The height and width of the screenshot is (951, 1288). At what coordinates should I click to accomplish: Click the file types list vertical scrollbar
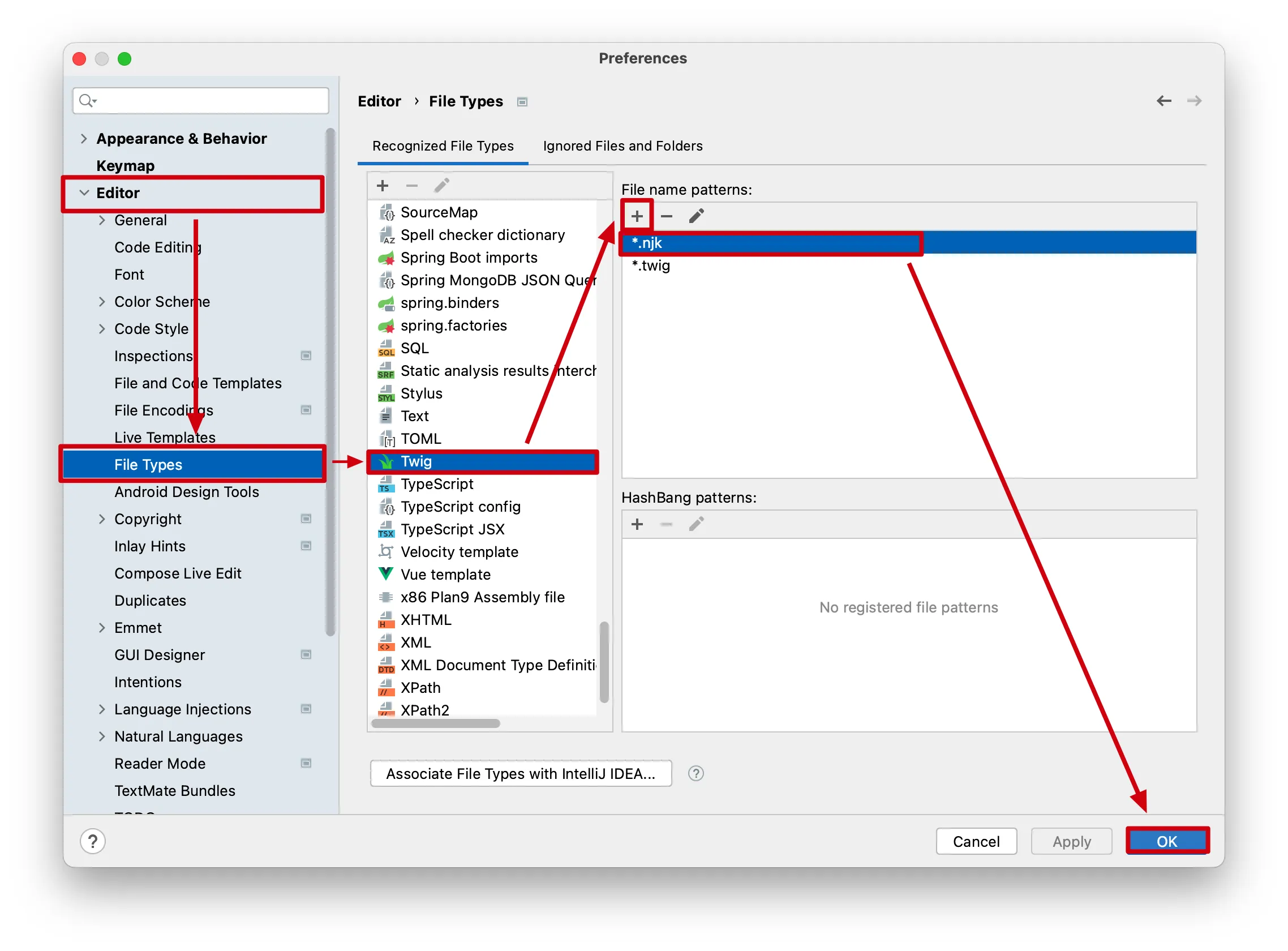pos(604,662)
